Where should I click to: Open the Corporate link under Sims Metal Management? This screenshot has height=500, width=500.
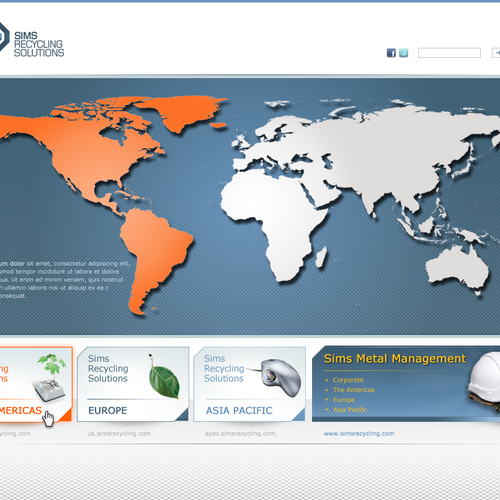point(348,380)
